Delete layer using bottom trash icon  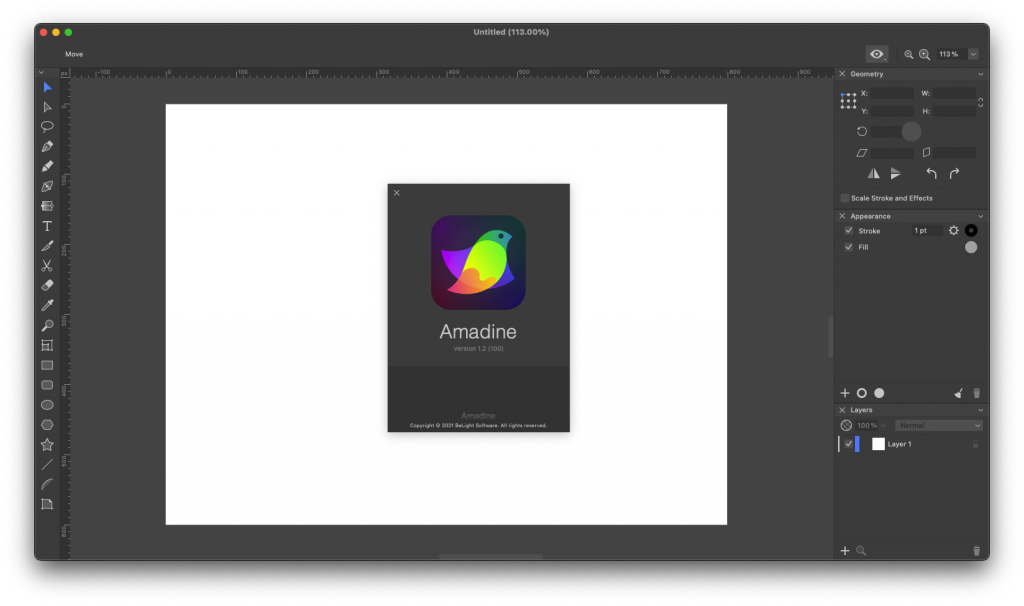[x=976, y=550]
